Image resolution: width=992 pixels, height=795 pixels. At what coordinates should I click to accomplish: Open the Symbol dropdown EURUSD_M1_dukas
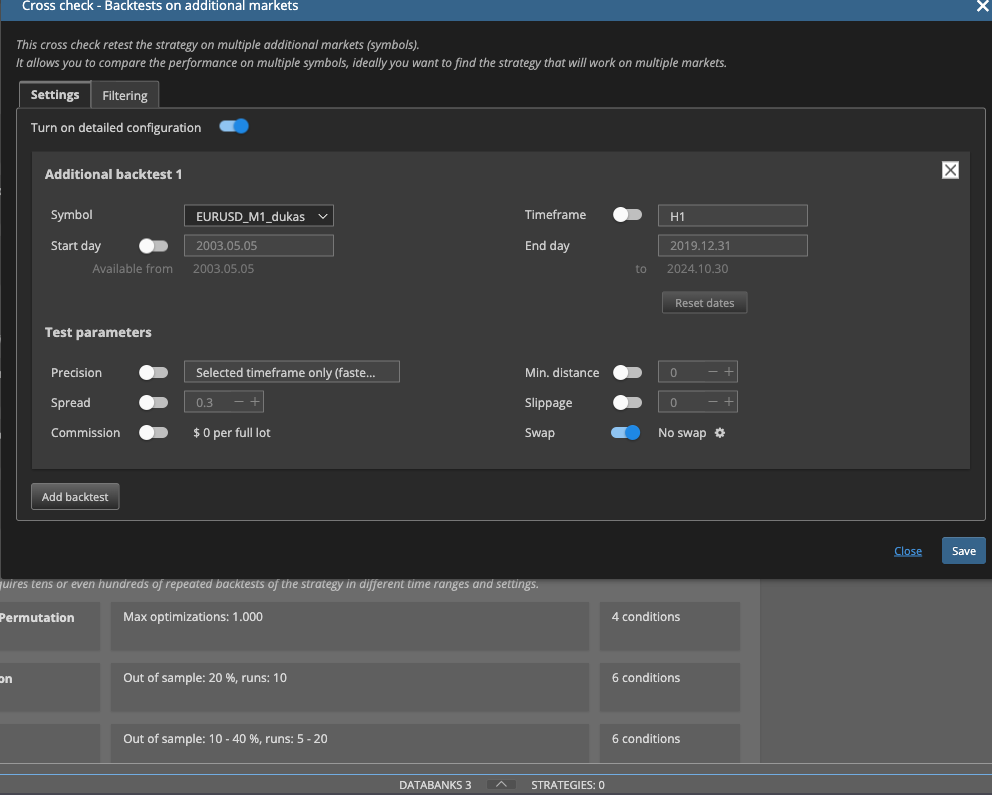pyautogui.click(x=259, y=216)
